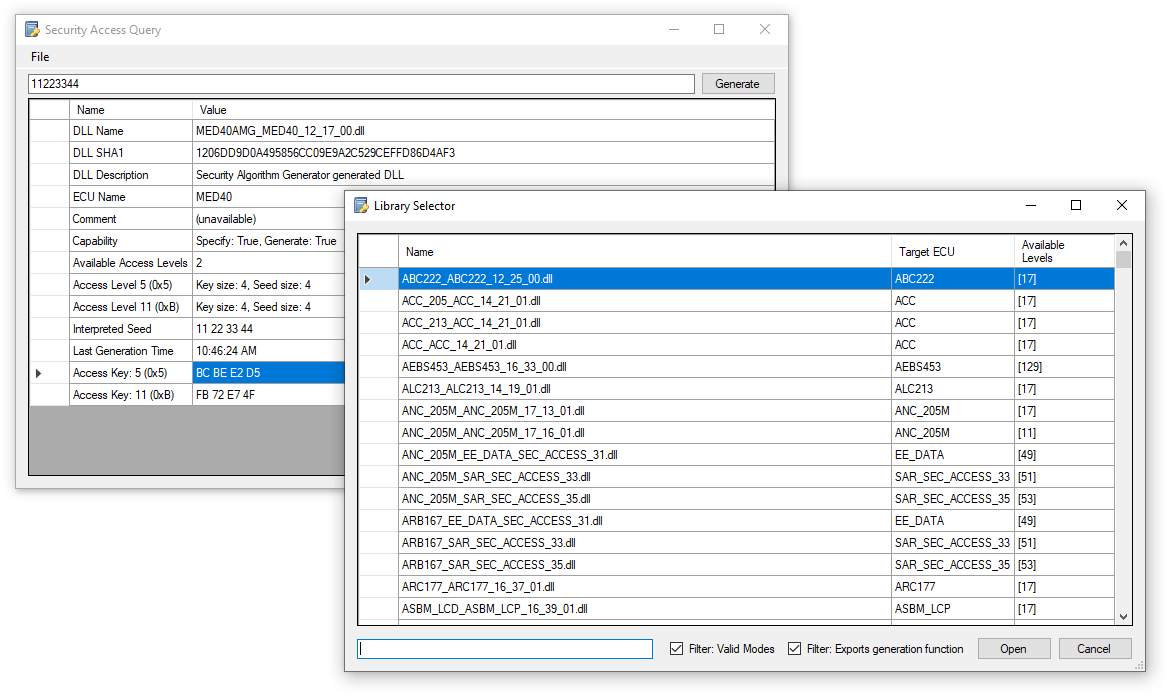Select the AEBS453_AEBS453_16_33_00.dll library entry

(500, 367)
